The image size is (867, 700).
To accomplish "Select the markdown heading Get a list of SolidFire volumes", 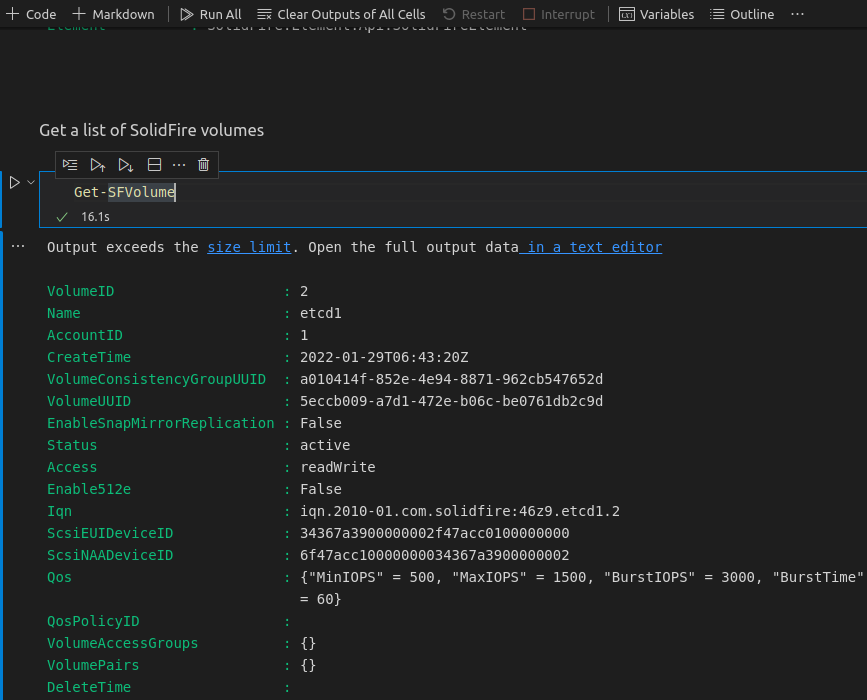I will point(152,130).
